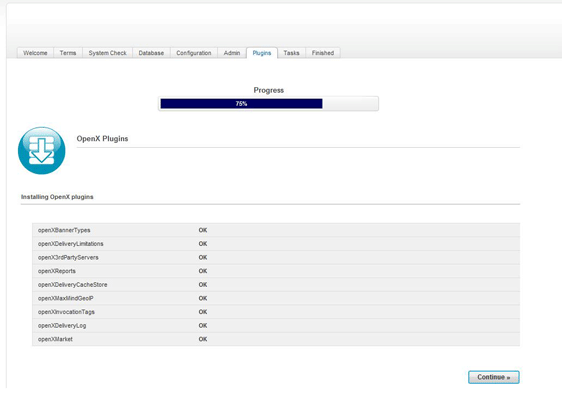This screenshot has width=562, height=399.
Task: Select the openXReports row
Action: [276, 271]
